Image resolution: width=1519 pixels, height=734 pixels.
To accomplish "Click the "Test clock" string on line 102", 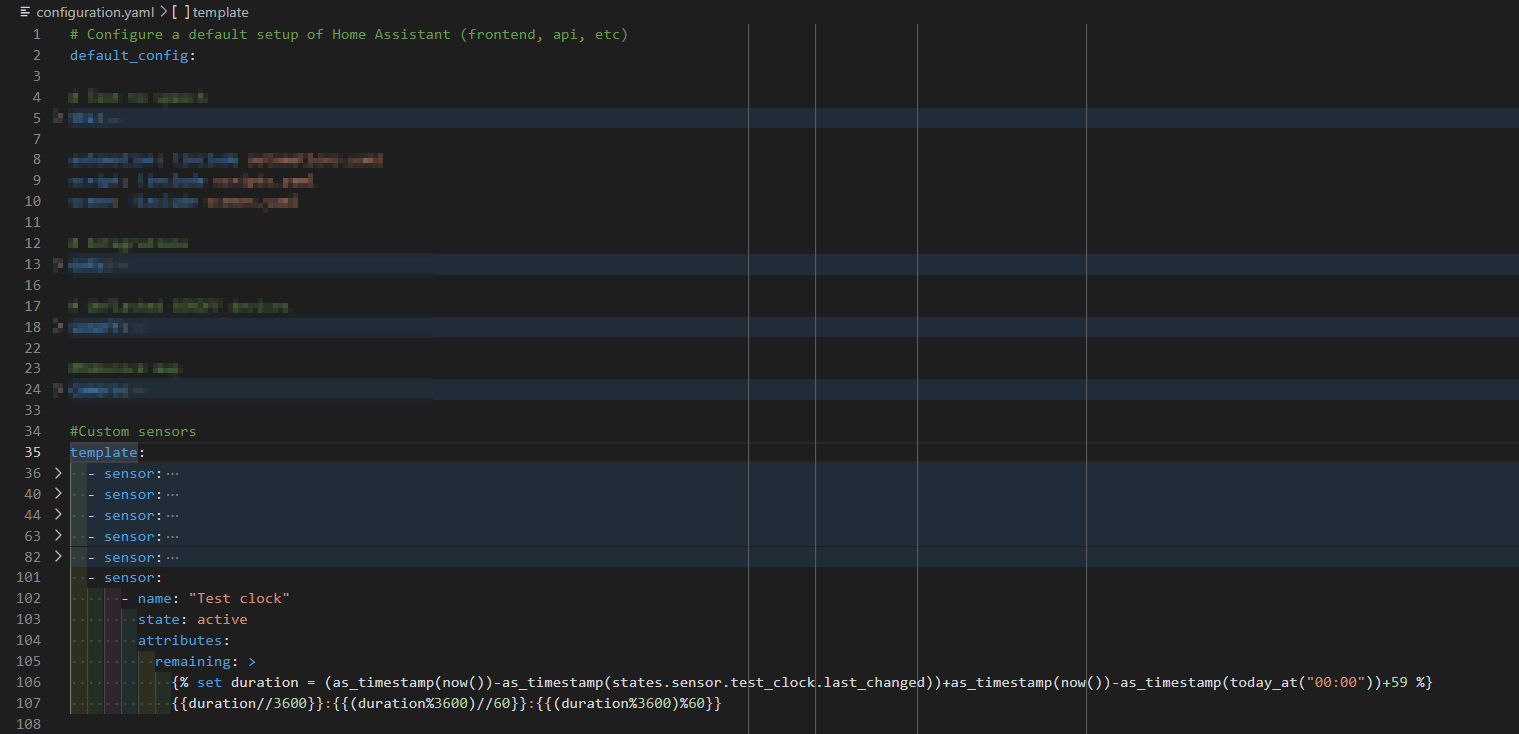I will pyautogui.click(x=239, y=598).
